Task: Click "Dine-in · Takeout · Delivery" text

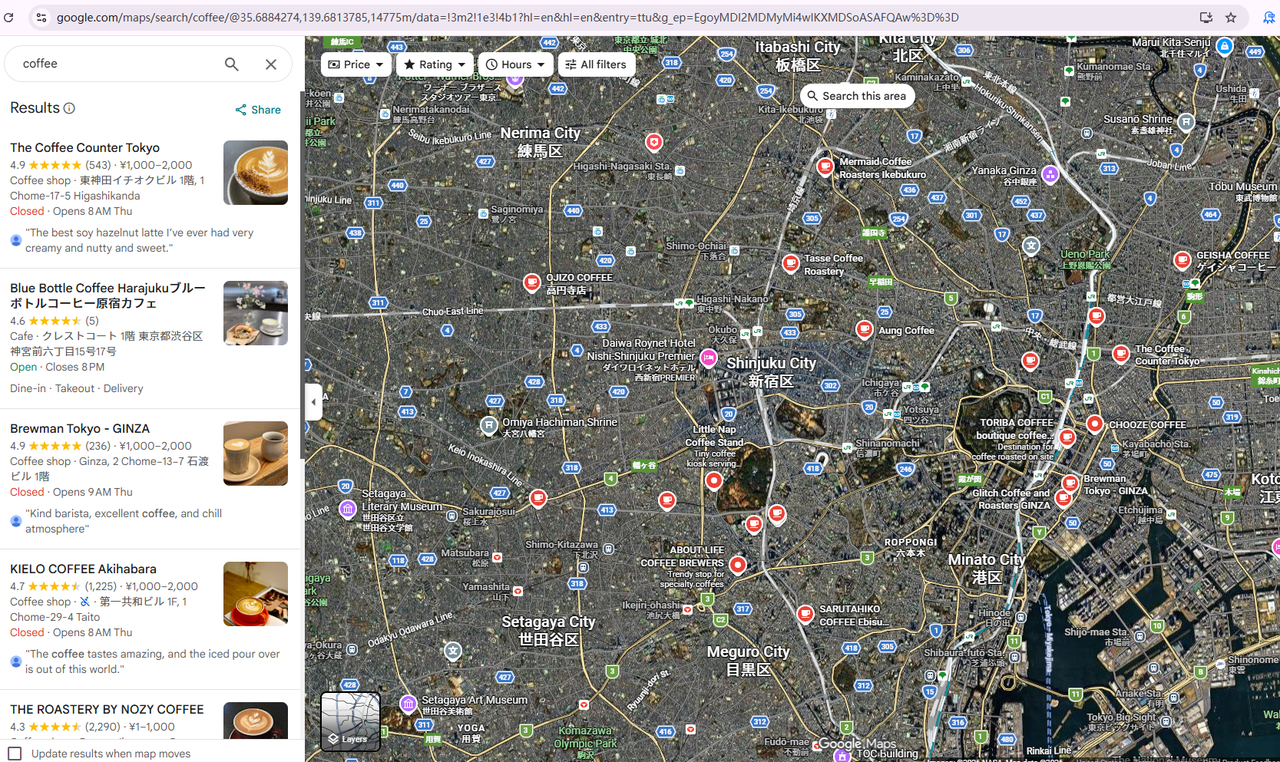Action: (x=76, y=389)
